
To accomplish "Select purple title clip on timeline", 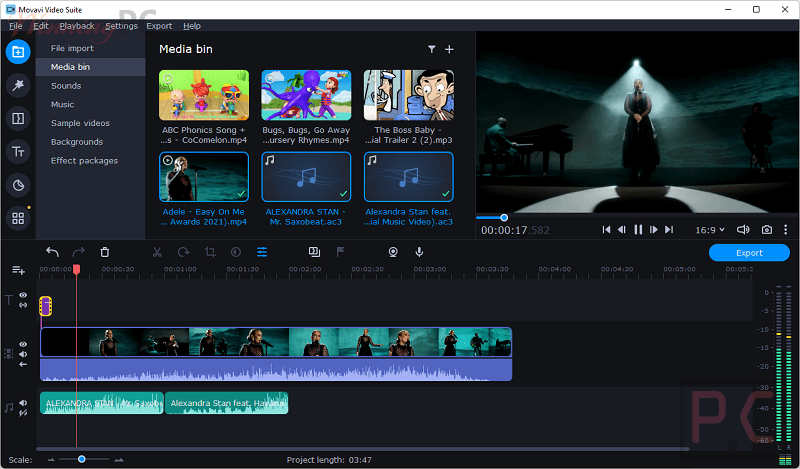I will pos(45,306).
